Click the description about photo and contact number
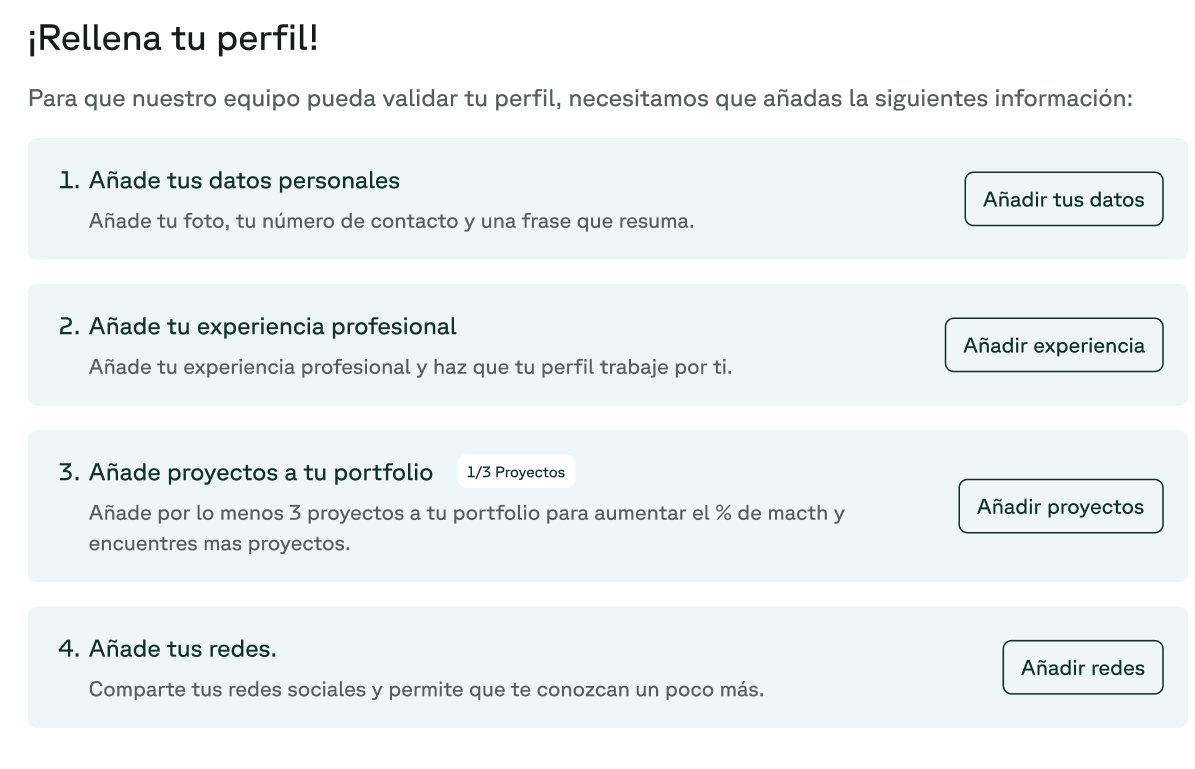The width and height of the screenshot is (1195, 769). [x=391, y=221]
